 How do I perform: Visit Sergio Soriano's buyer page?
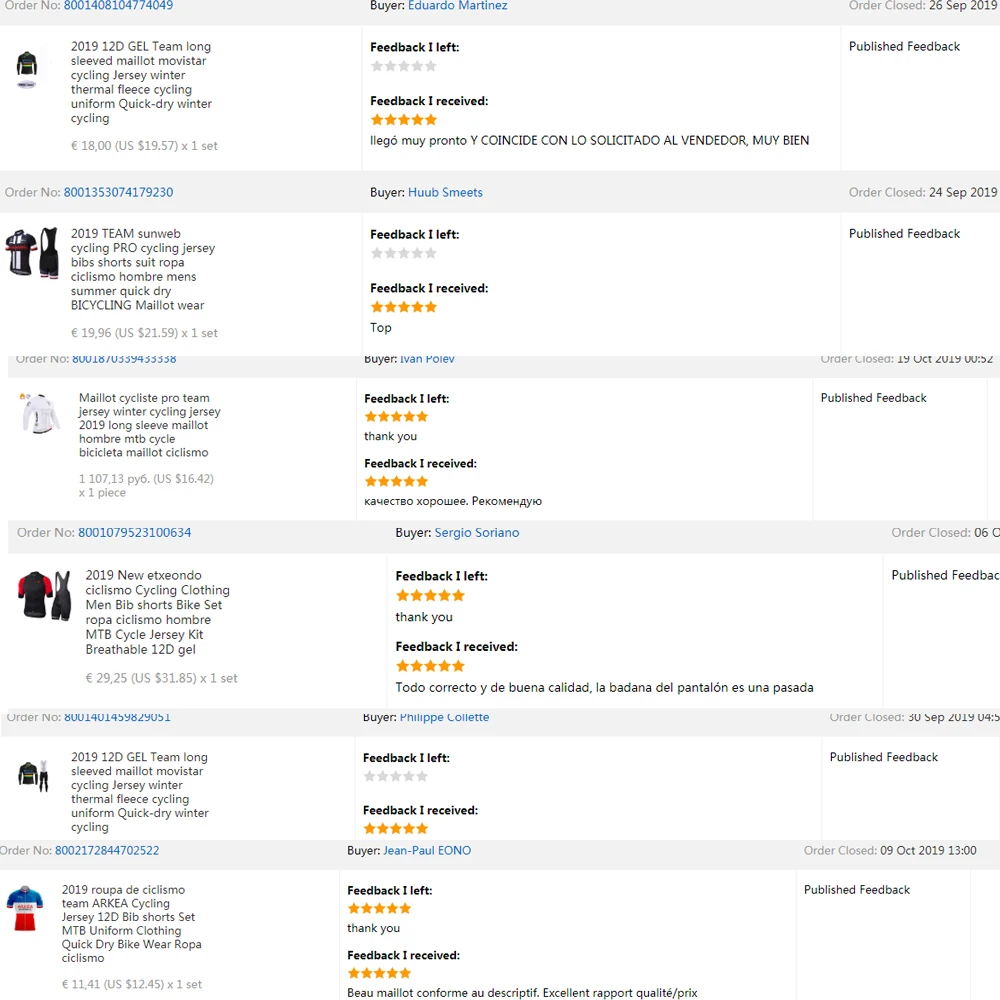point(477,533)
